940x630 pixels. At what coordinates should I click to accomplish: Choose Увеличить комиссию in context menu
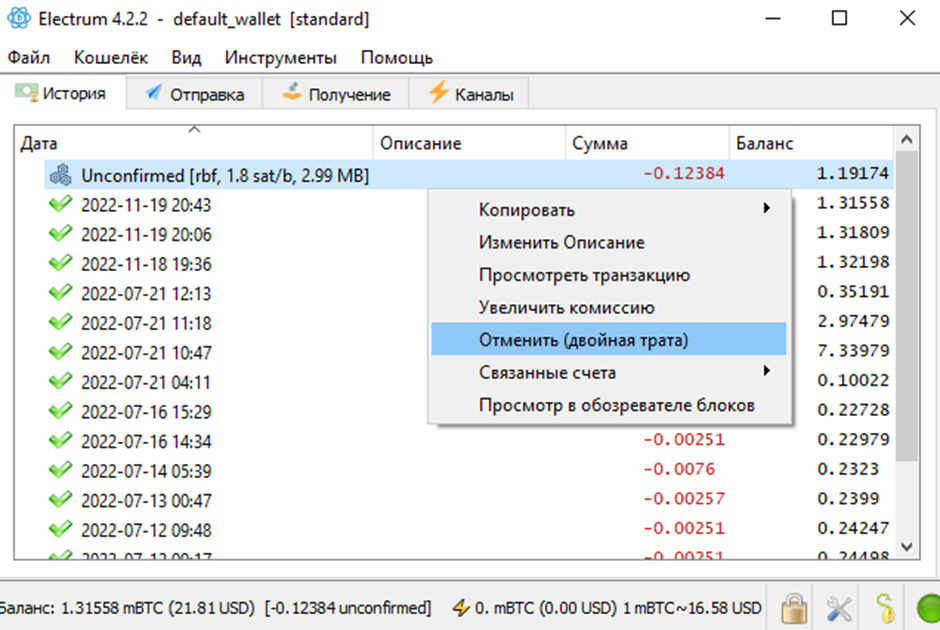(609, 307)
